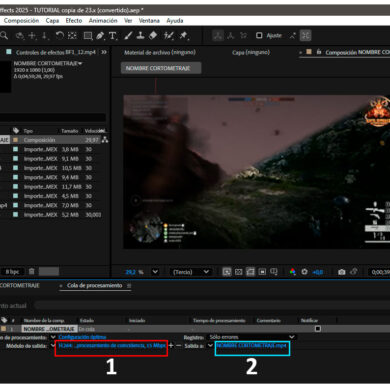Click the 8 bpc color depth button
This screenshot has width=390, height=390.
point(12,272)
